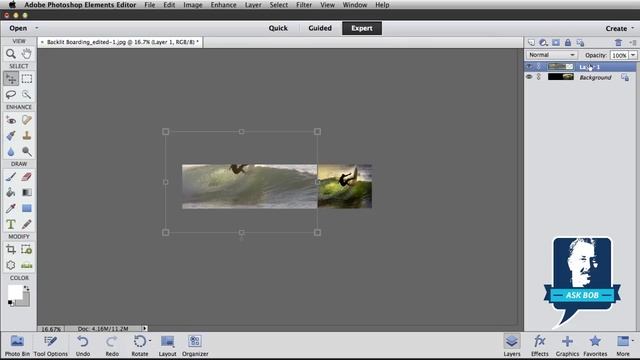Image resolution: width=640 pixels, height=360 pixels.
Task: Swap foreground and background colors
Action: coord(27,288)
